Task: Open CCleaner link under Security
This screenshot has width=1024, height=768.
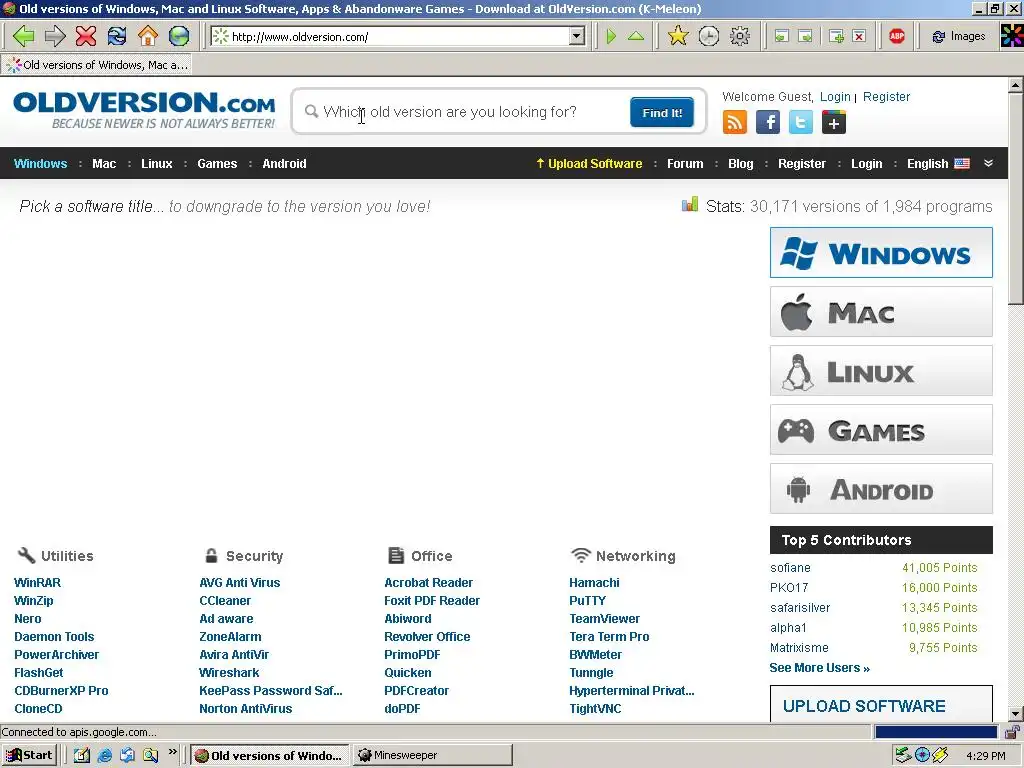Action: pyautogui.click(x=225, y=601)
